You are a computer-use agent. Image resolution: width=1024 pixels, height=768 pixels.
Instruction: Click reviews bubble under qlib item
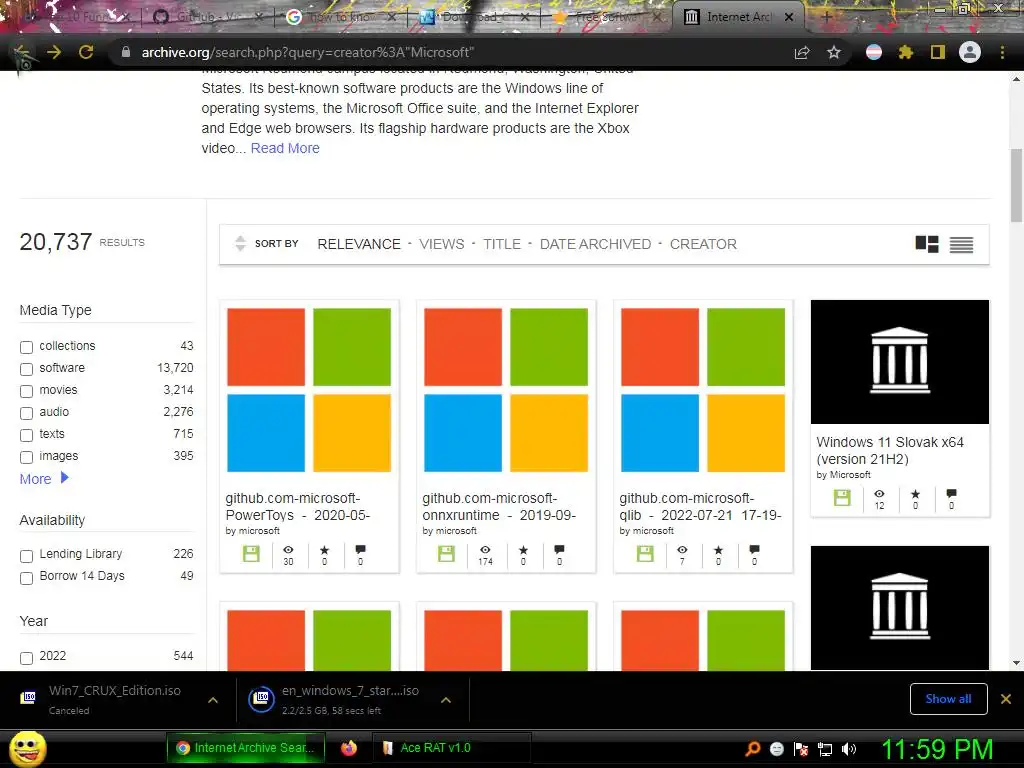(x=754, y=549)
